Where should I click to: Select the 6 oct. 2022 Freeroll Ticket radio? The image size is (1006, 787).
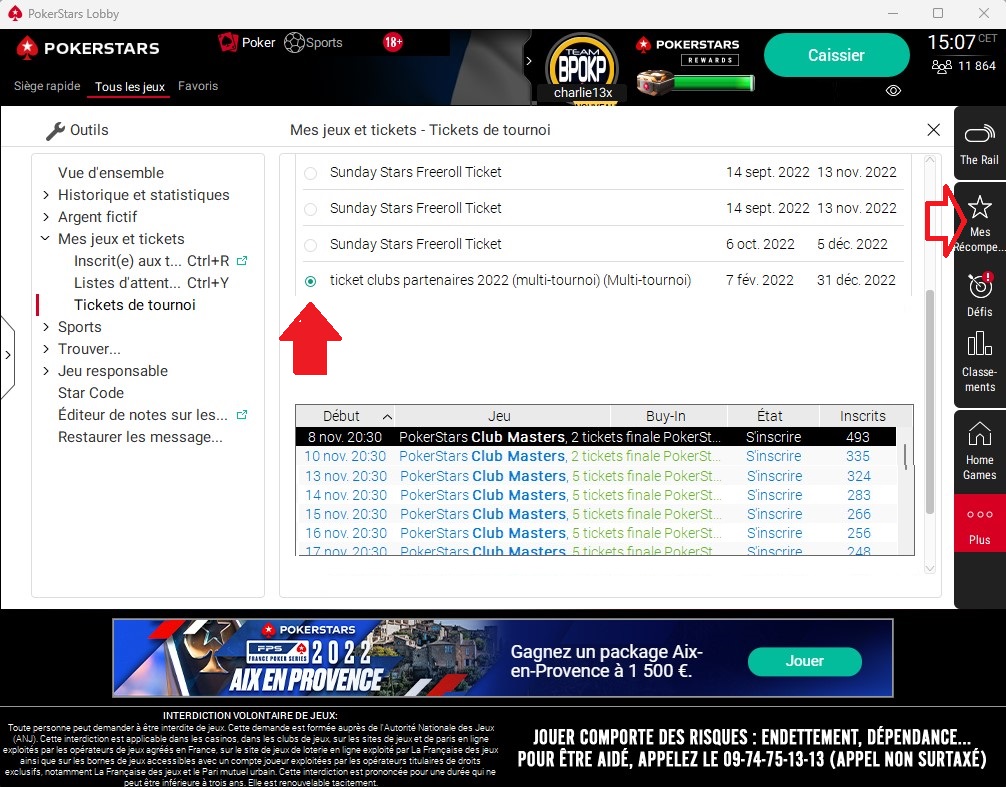click(311, 245)
